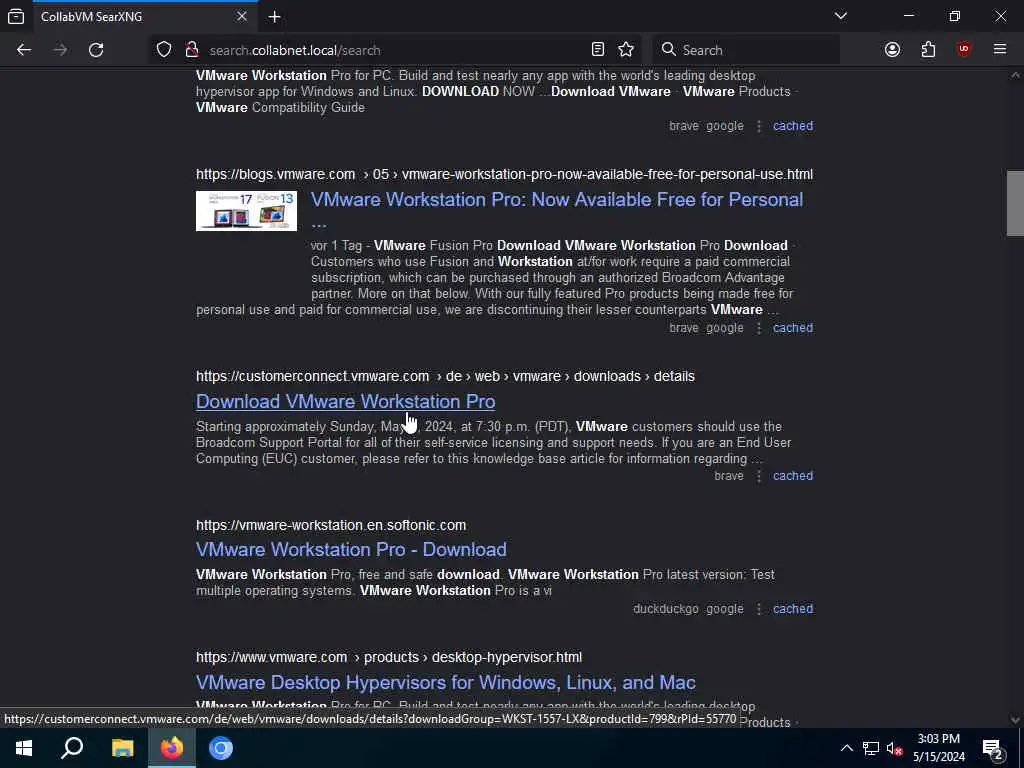
Task: Click the scrollbar down arrow
Action: pos(1015,720)
